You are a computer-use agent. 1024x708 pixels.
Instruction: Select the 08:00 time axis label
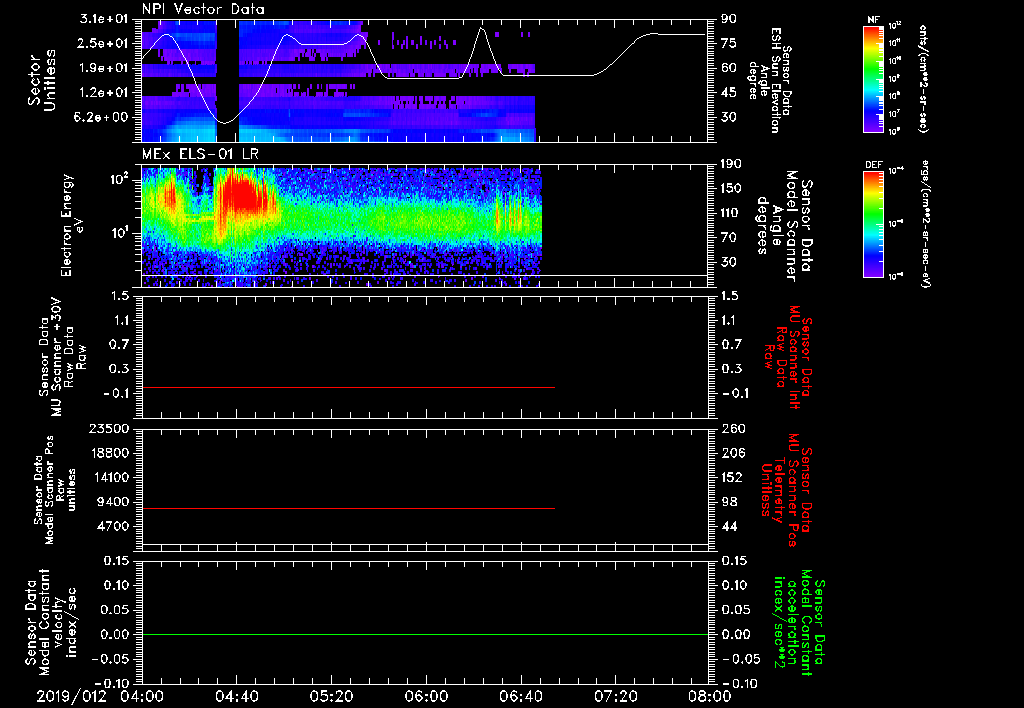tap(709, 696)
